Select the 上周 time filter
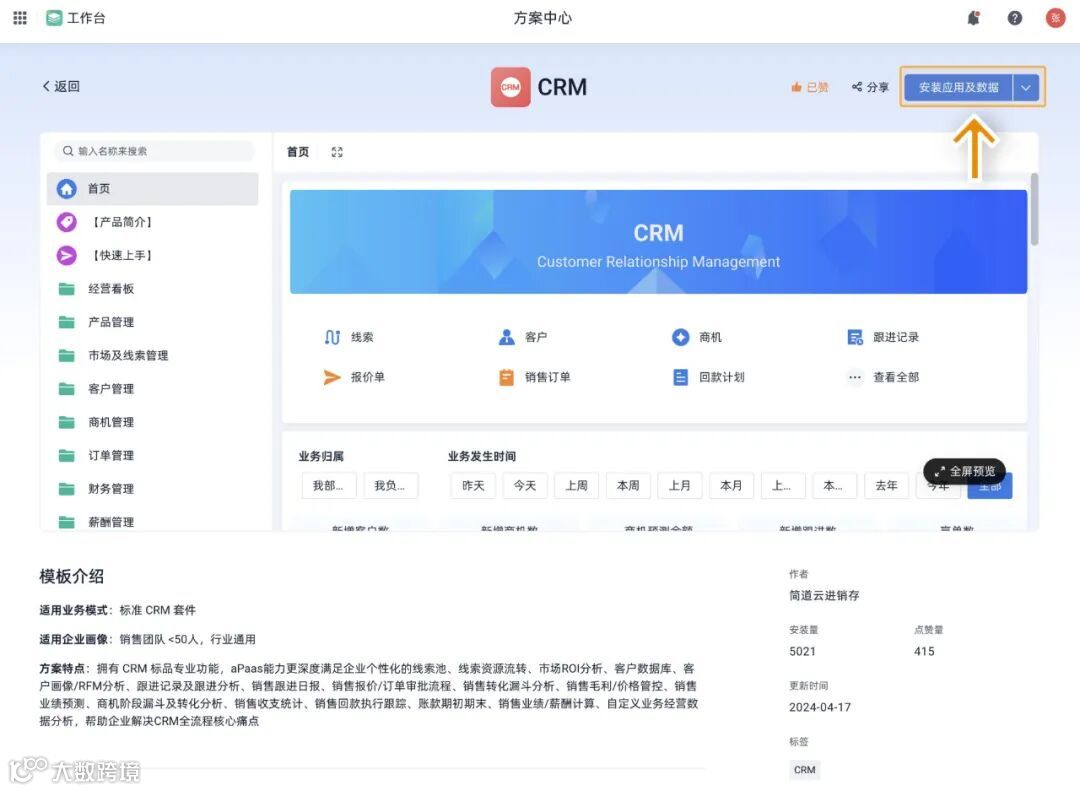The height and width of the screenshot is (791, 1080). (577, 486)
